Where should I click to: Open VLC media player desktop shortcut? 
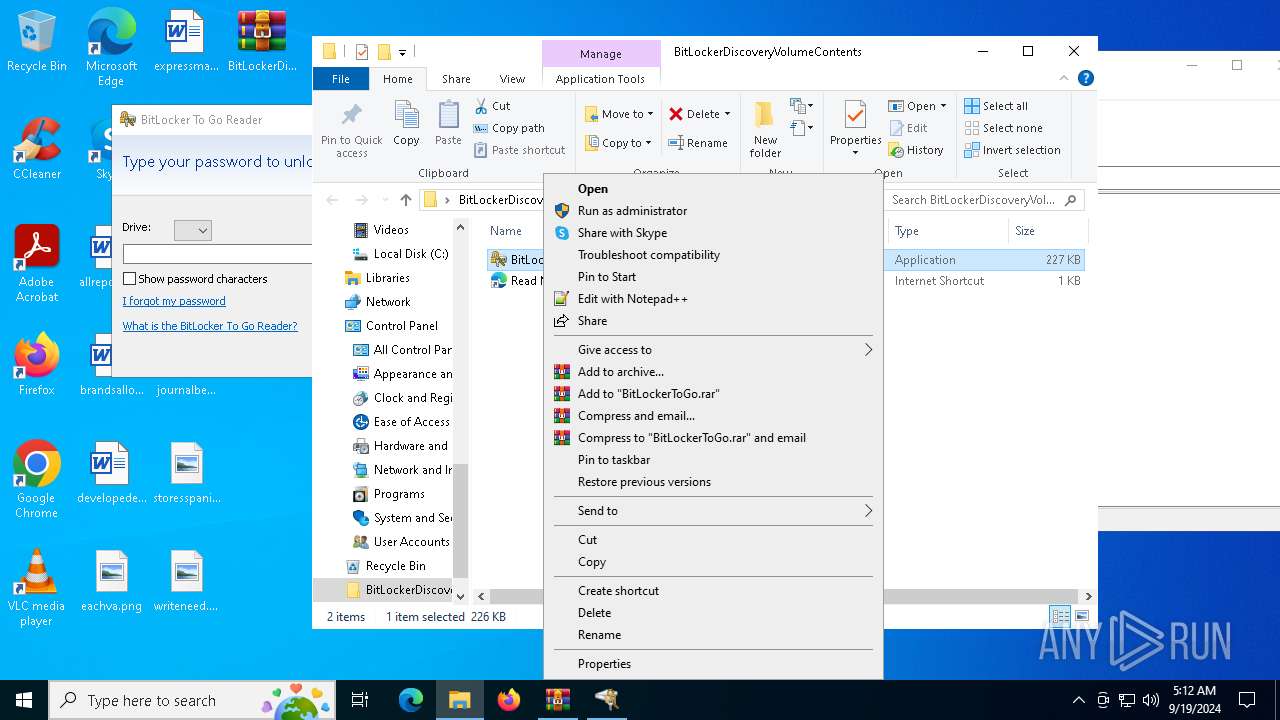click(37, 588)
